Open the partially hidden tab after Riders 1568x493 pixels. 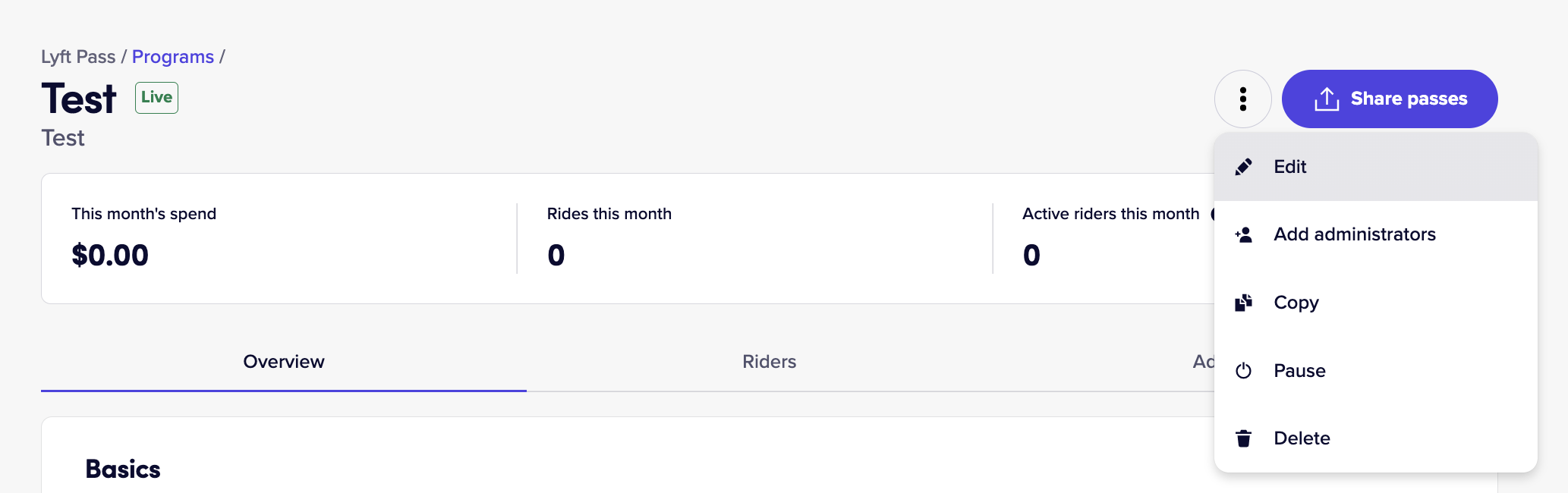pyautogui.click(x=1203, y=362)
